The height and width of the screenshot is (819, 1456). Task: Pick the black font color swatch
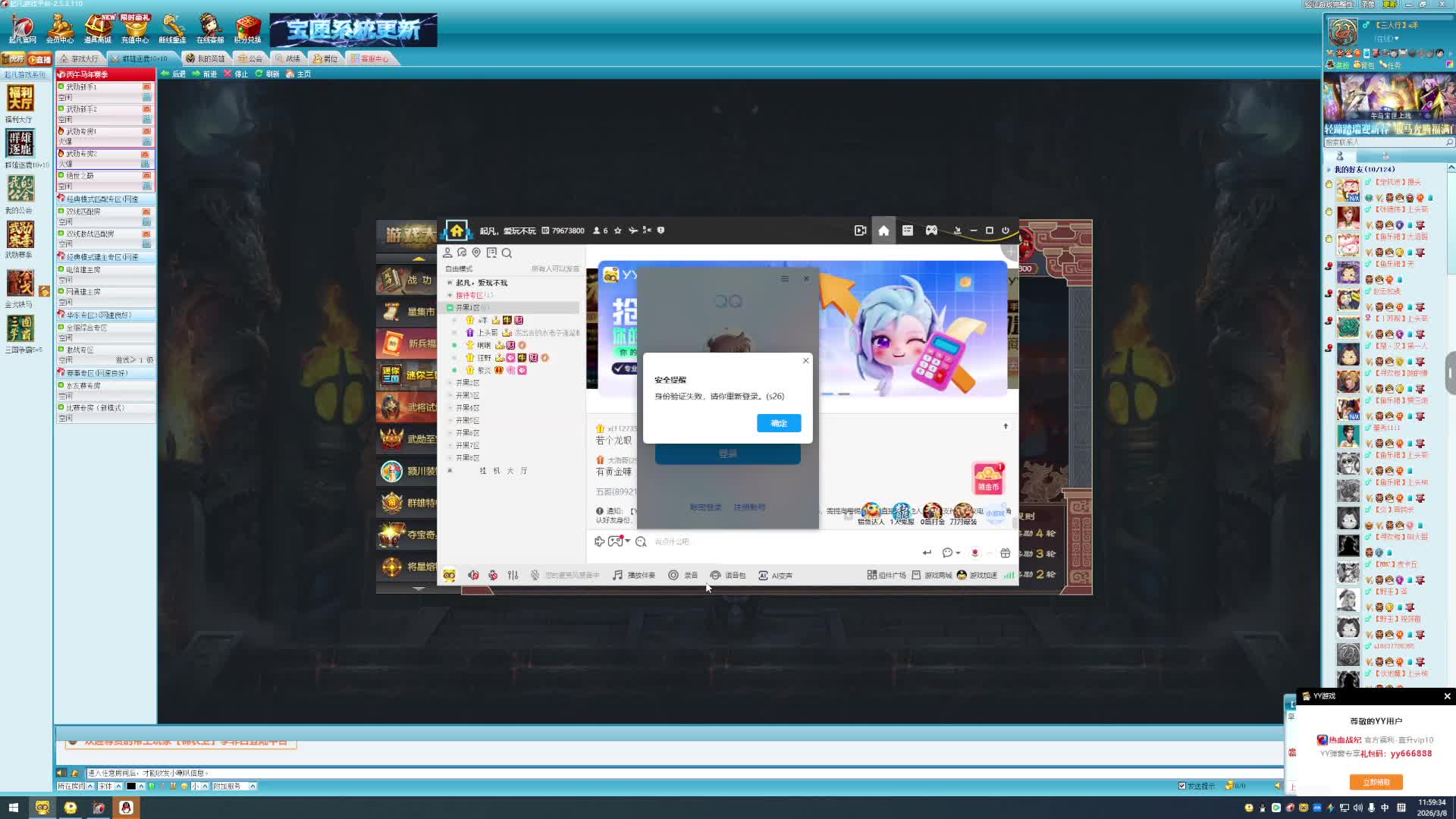(x=131, y=786)
